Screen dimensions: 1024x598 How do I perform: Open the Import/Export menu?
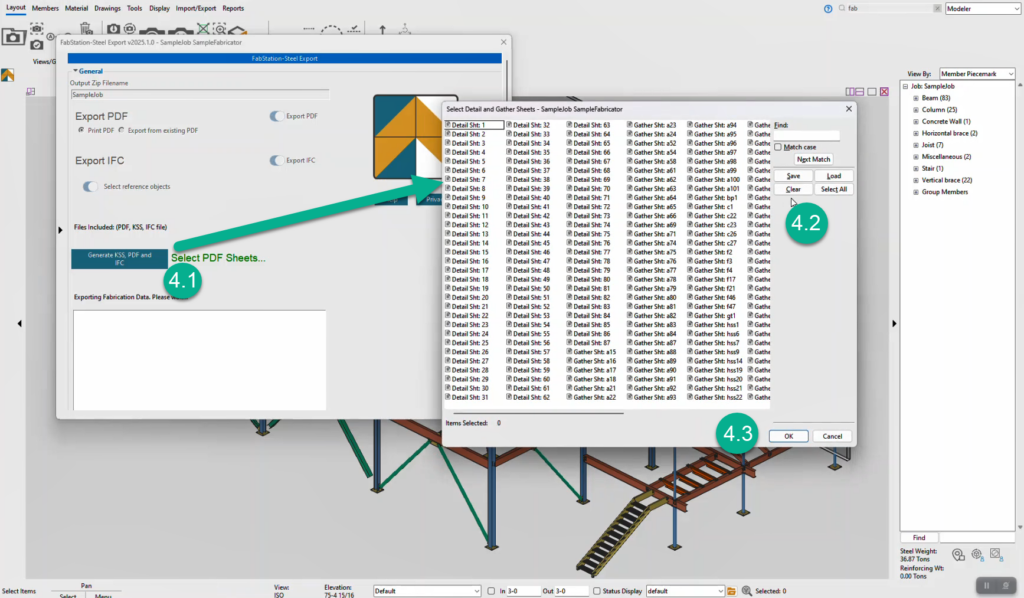[197, 7]
